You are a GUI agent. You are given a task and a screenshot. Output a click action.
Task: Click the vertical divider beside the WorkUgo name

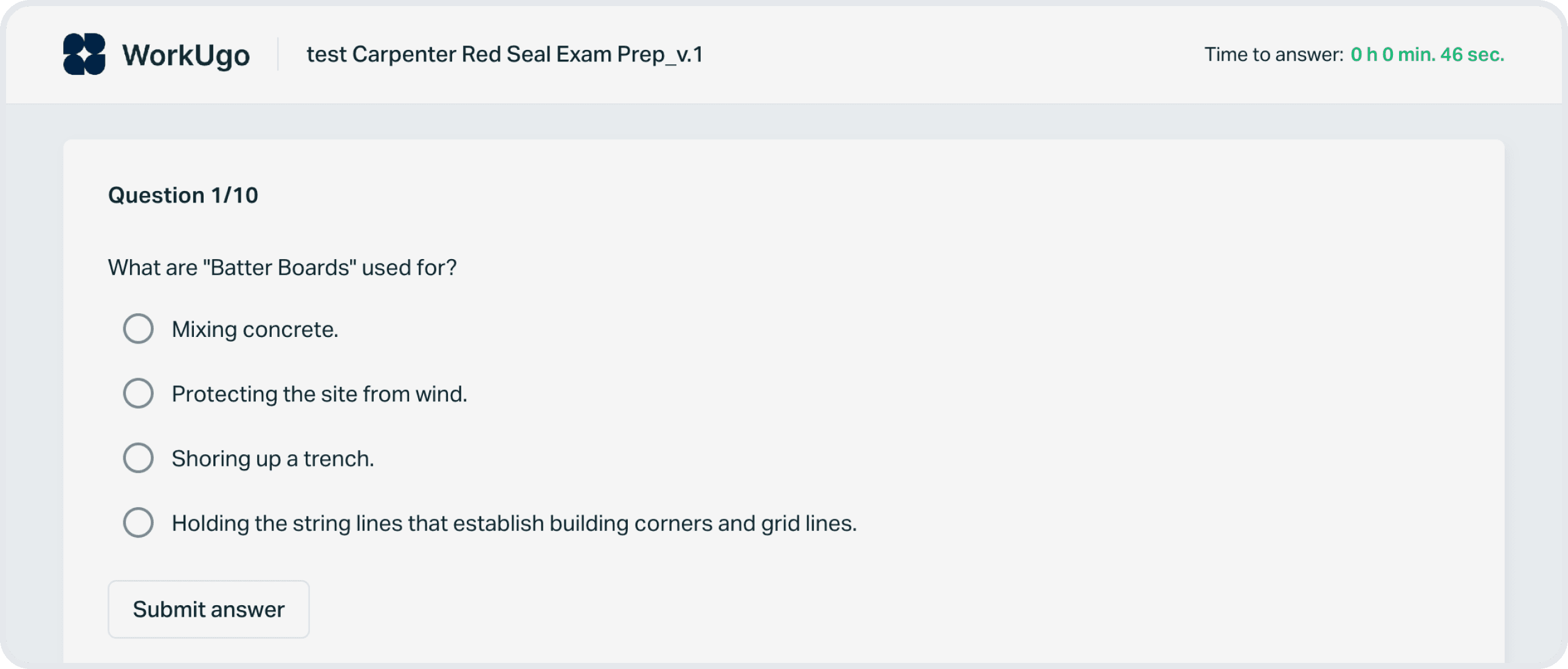click(278, 54)
